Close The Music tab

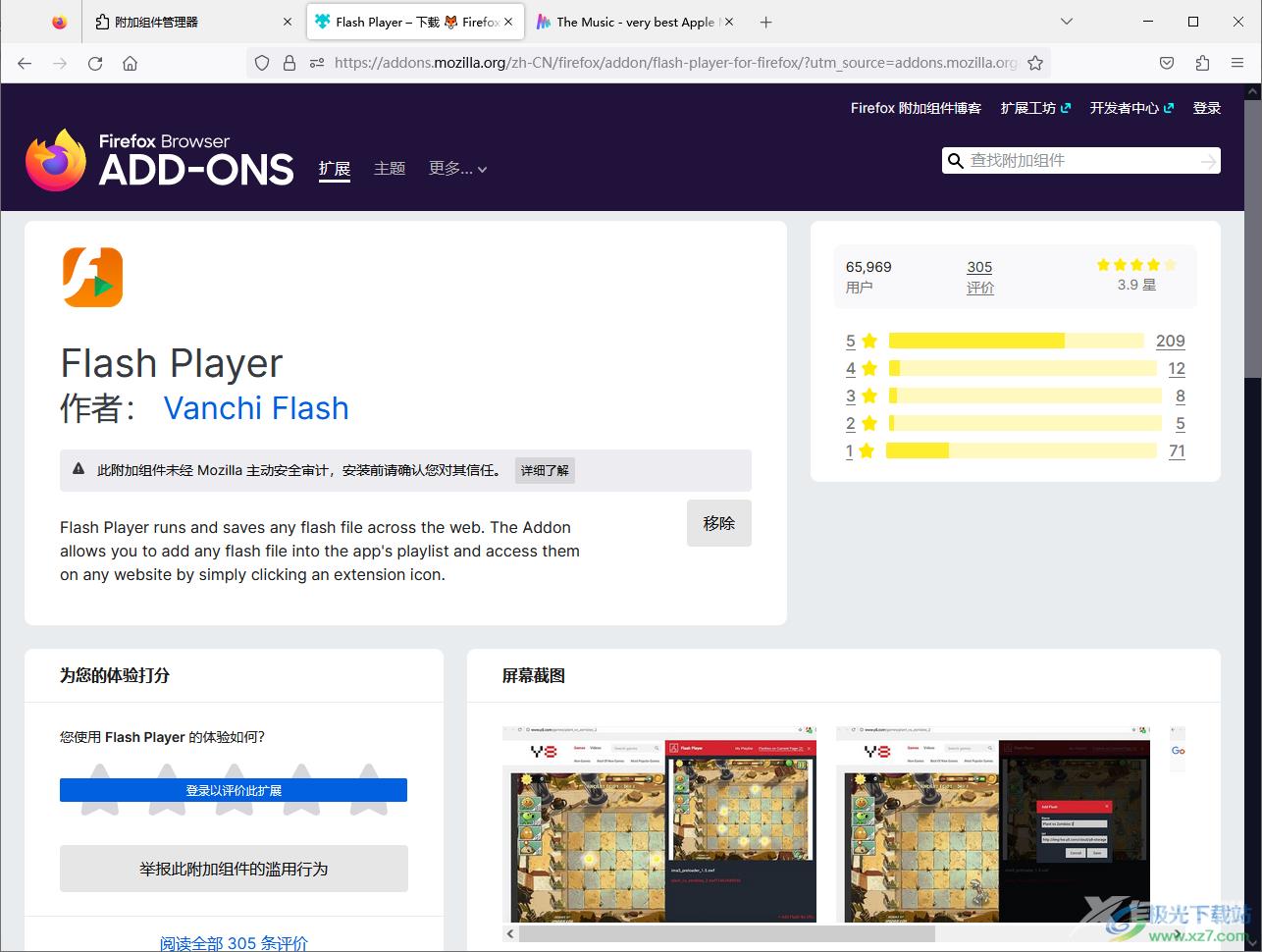[729, 22]
